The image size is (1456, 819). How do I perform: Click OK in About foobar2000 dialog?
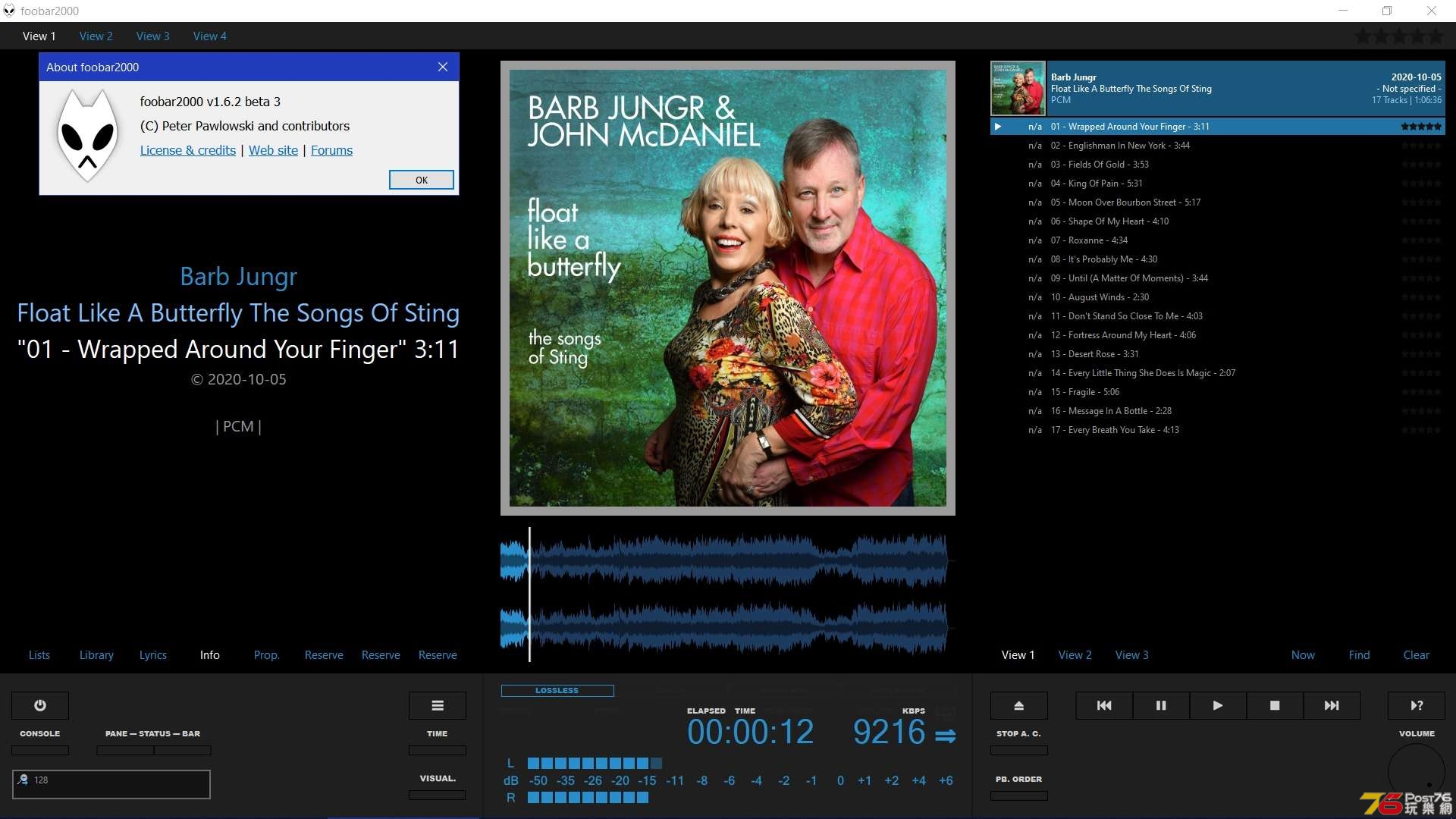coord(422,180)
